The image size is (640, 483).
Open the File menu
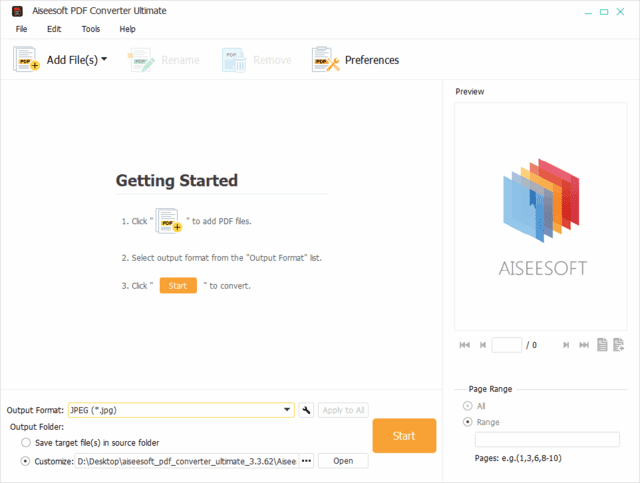point(21,29)
